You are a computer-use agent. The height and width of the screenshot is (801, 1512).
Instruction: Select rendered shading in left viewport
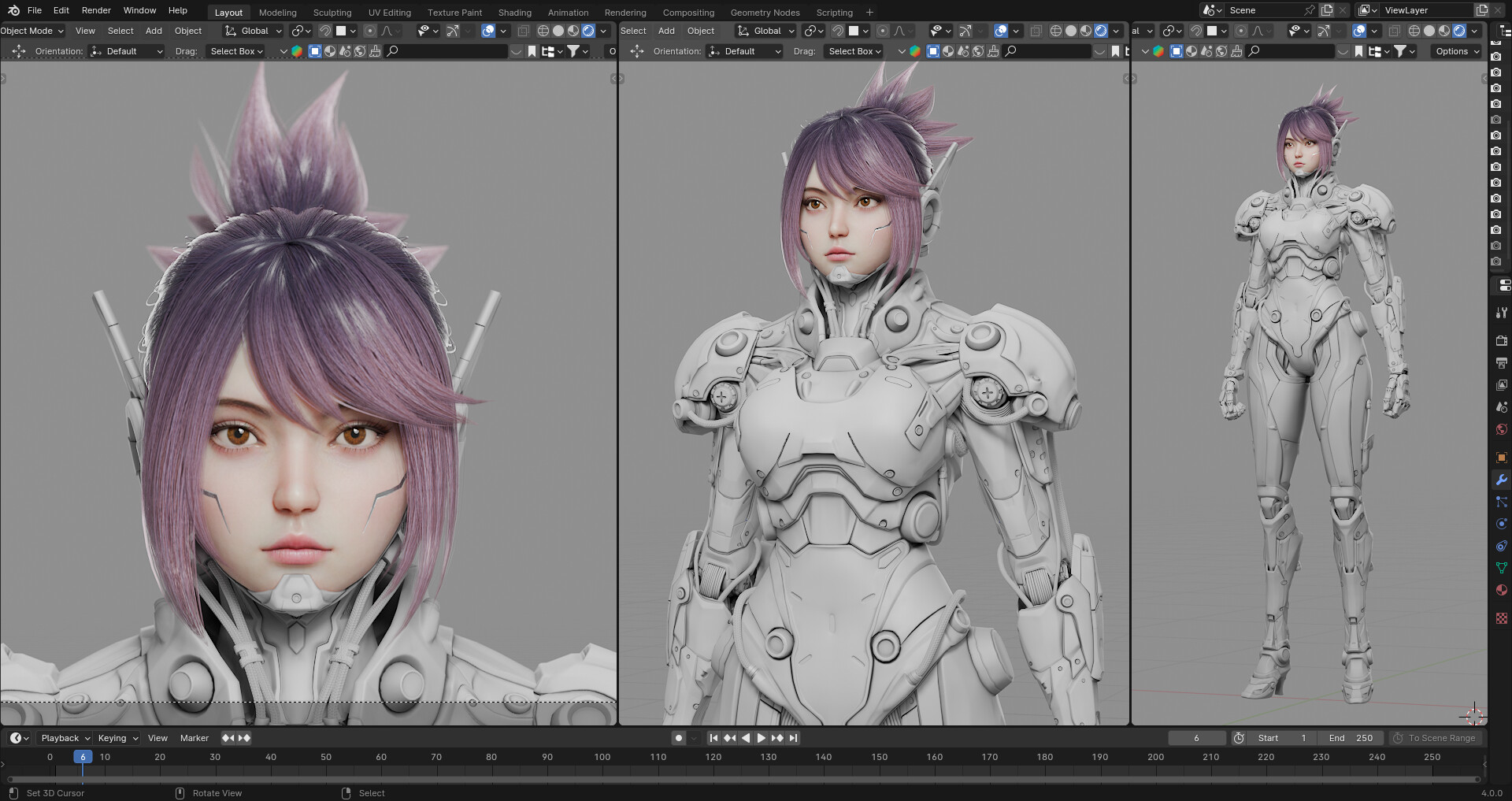(588, 31)
